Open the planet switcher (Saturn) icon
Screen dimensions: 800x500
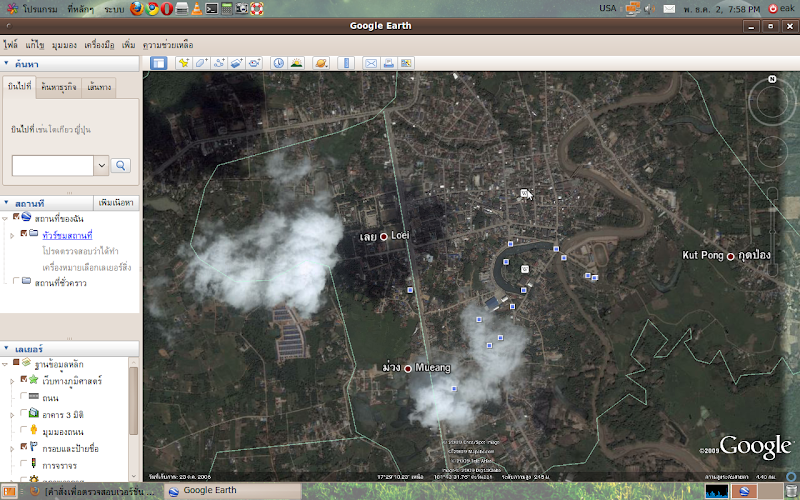[x=321, y=63]
